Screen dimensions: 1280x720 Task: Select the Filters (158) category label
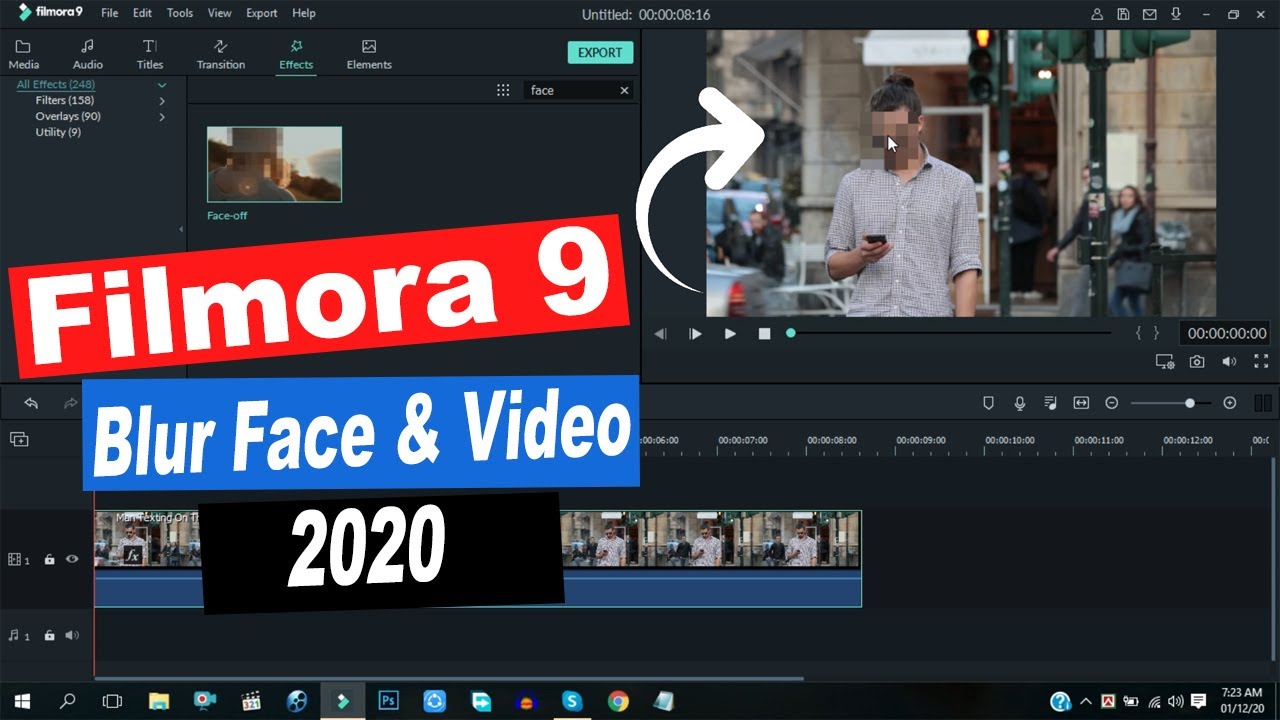pos(65,100)
